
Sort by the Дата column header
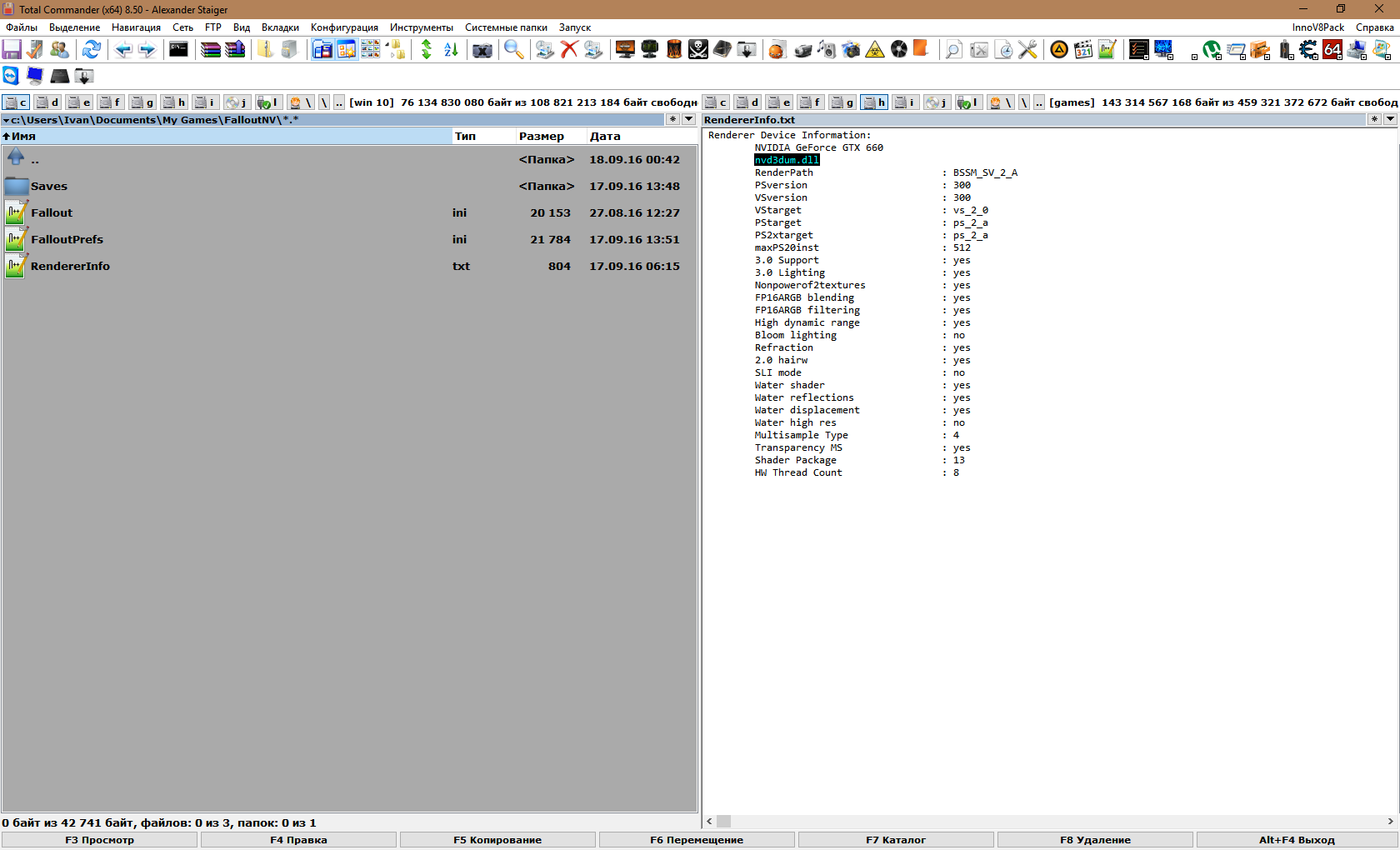pyautogui.click(x=641, y=136)
